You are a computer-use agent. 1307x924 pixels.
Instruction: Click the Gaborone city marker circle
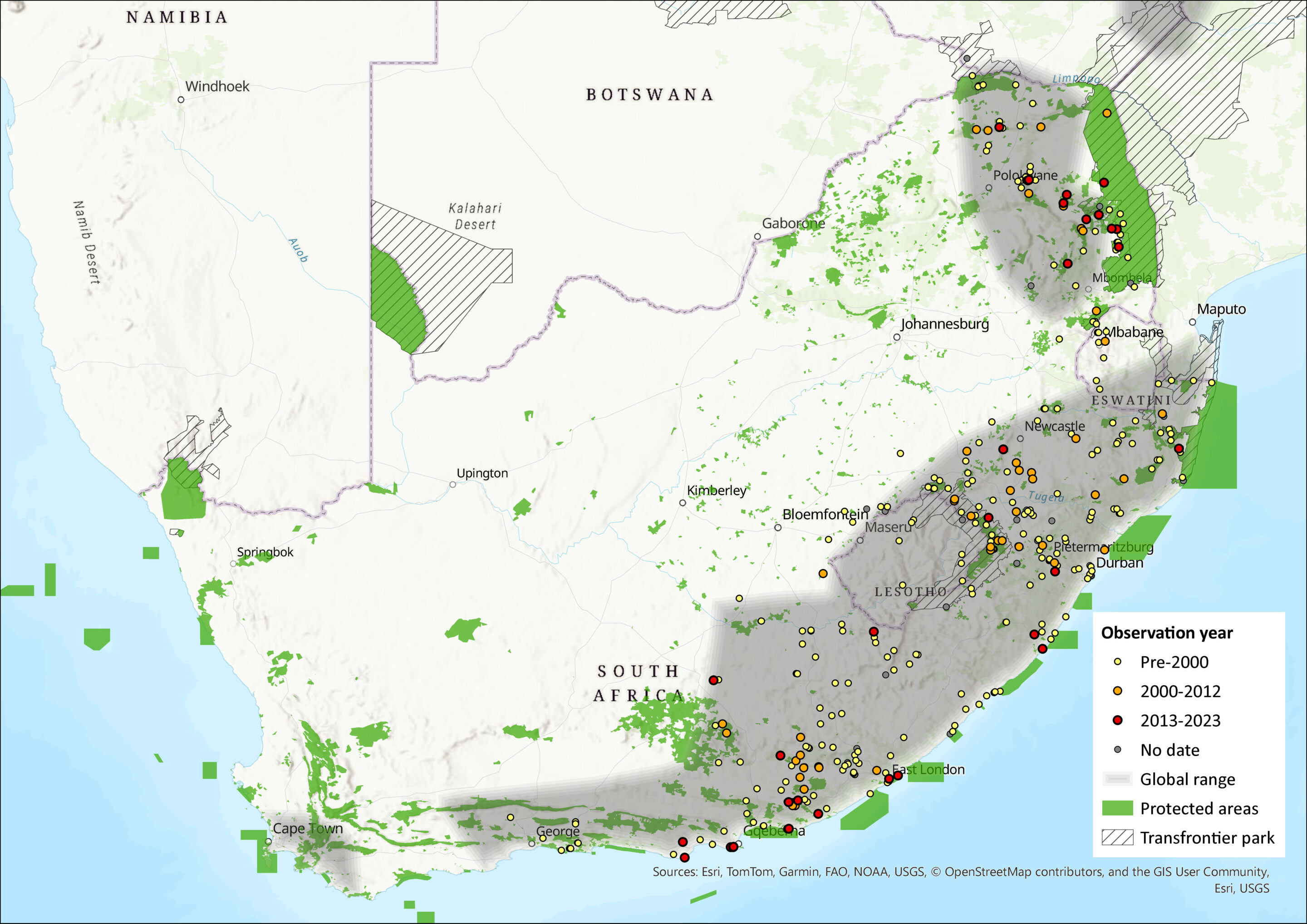tap(757, 236)
